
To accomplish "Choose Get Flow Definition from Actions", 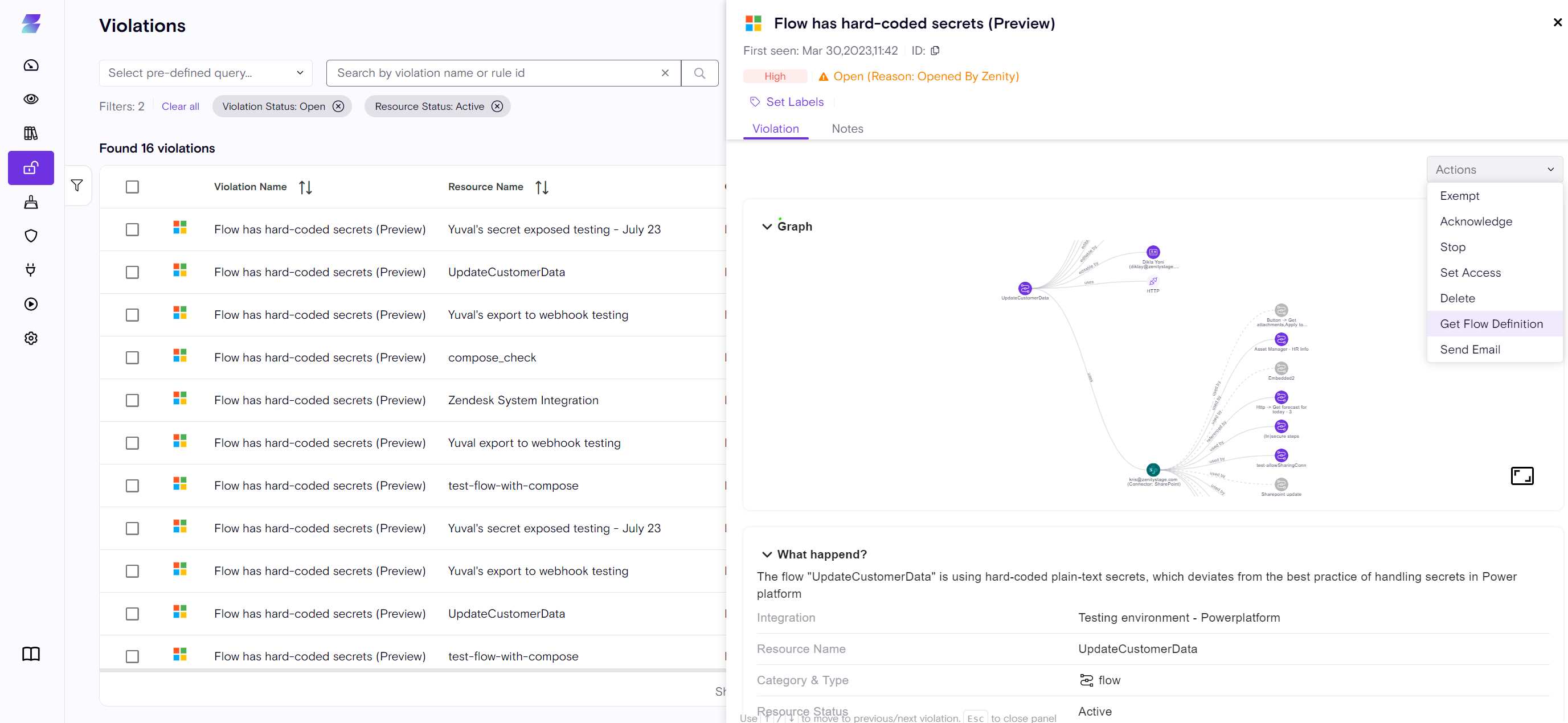I will [x=1491, y=324].
